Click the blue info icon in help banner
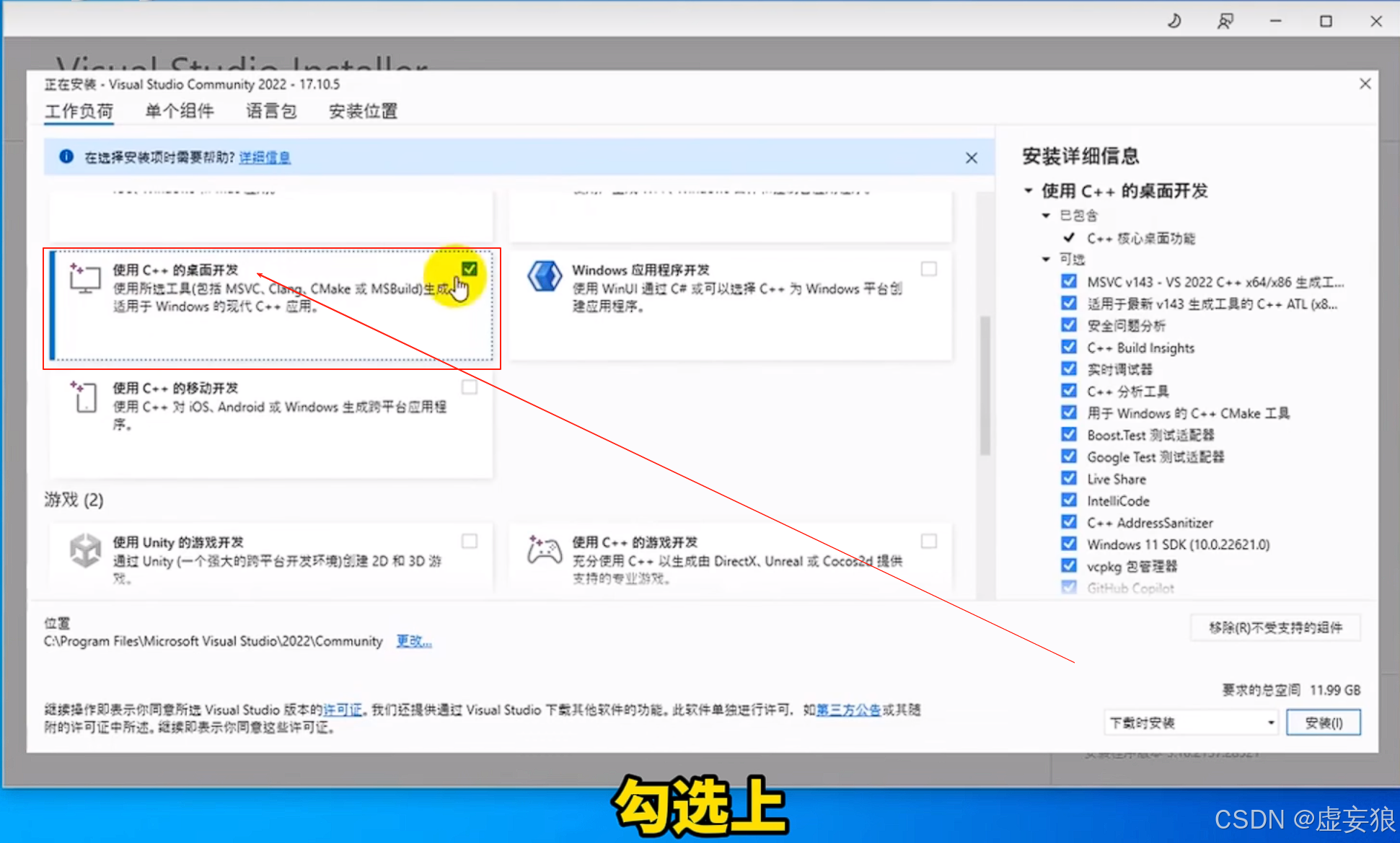 coord(66,156)
